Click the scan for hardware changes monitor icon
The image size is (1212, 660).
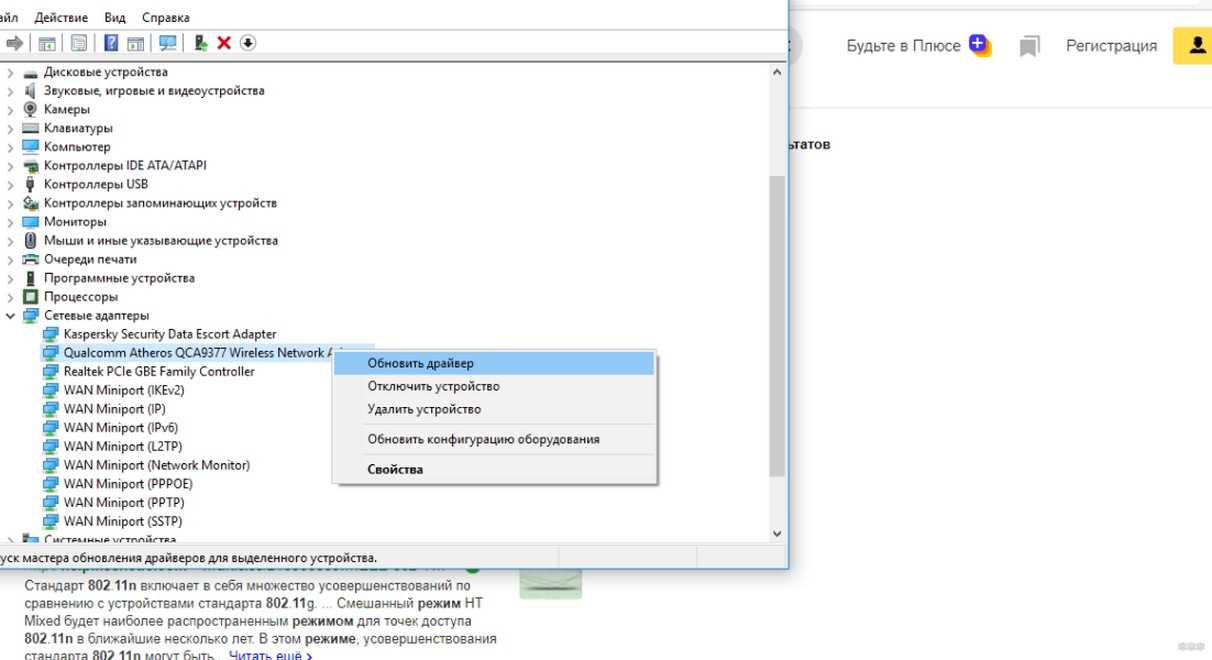point(168,42)
